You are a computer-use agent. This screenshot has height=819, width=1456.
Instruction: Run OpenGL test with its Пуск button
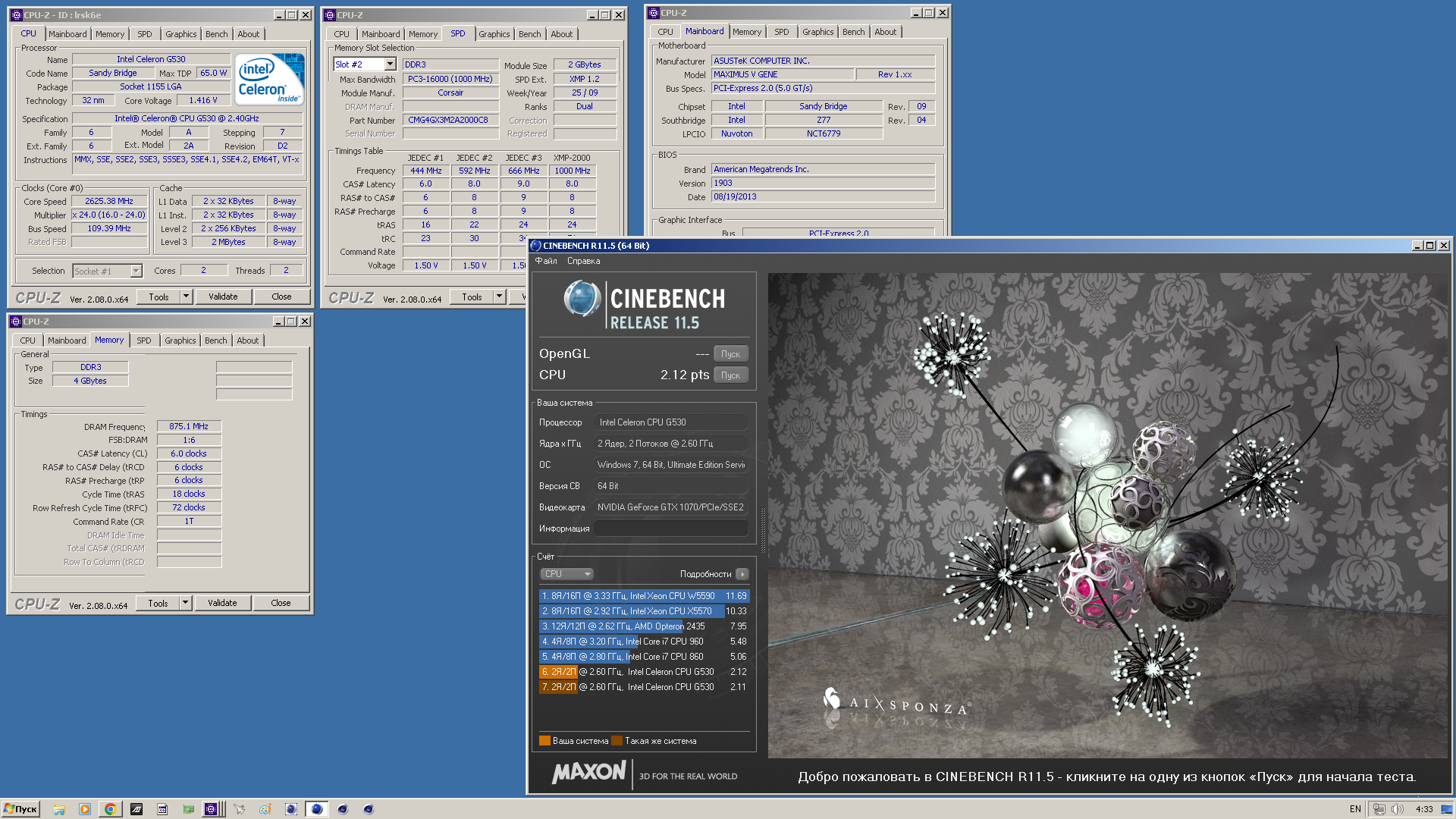click(731, 354)
